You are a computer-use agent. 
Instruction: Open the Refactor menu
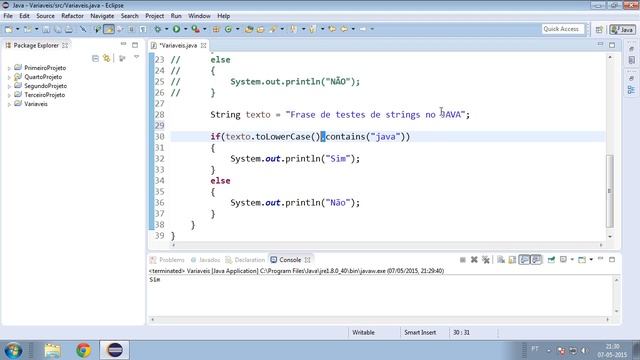(x=72, y=16)
